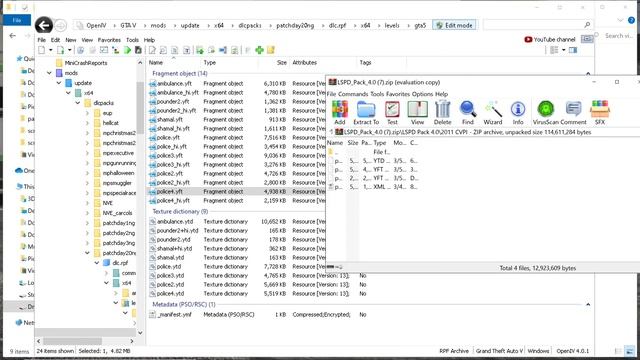
Task: Collapse the update tree node
Action: click(x=59, y=83)
